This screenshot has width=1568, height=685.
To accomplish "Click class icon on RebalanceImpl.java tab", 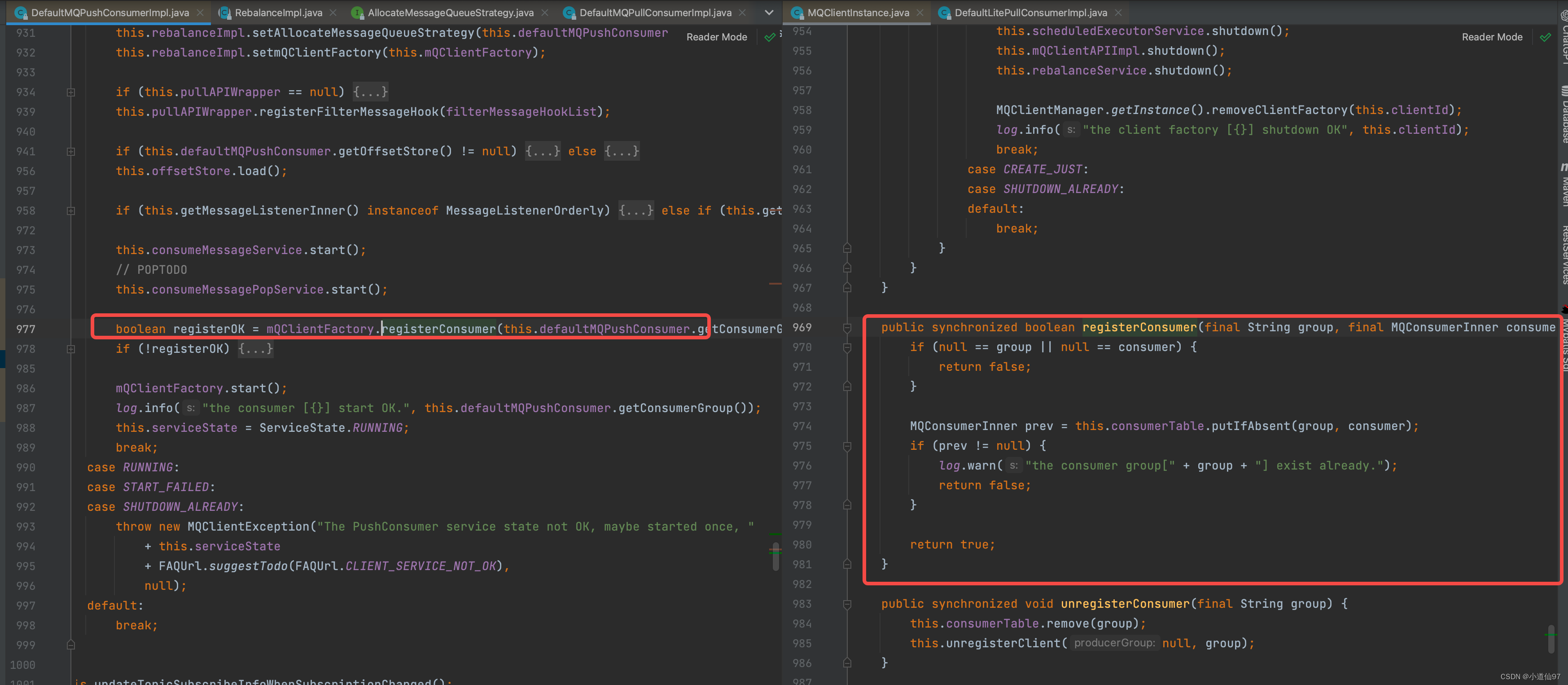I will click(x=224, y=12).
